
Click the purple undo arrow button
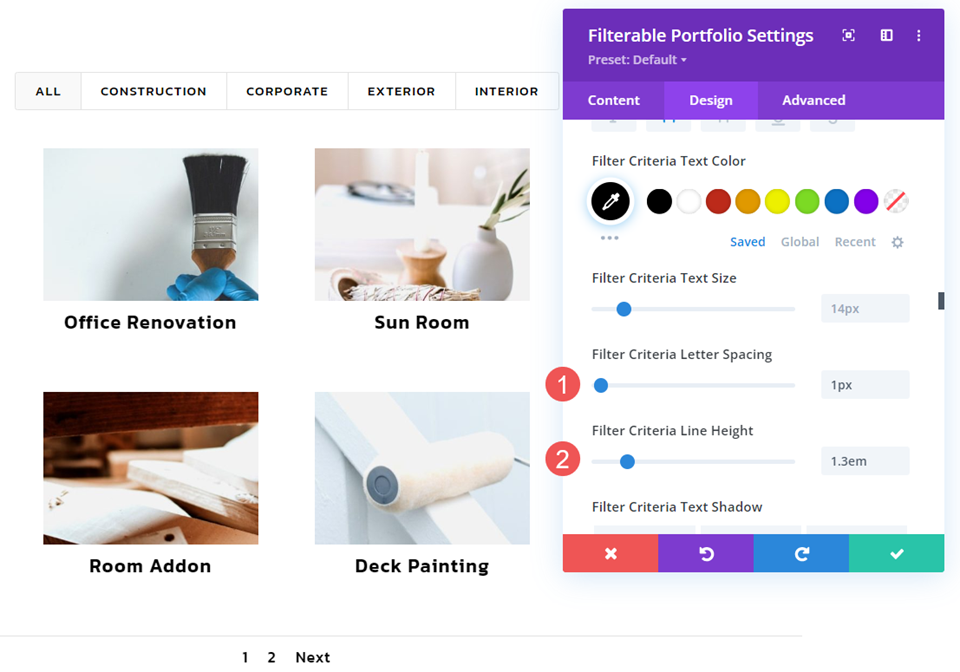click(x=706, y=553)
